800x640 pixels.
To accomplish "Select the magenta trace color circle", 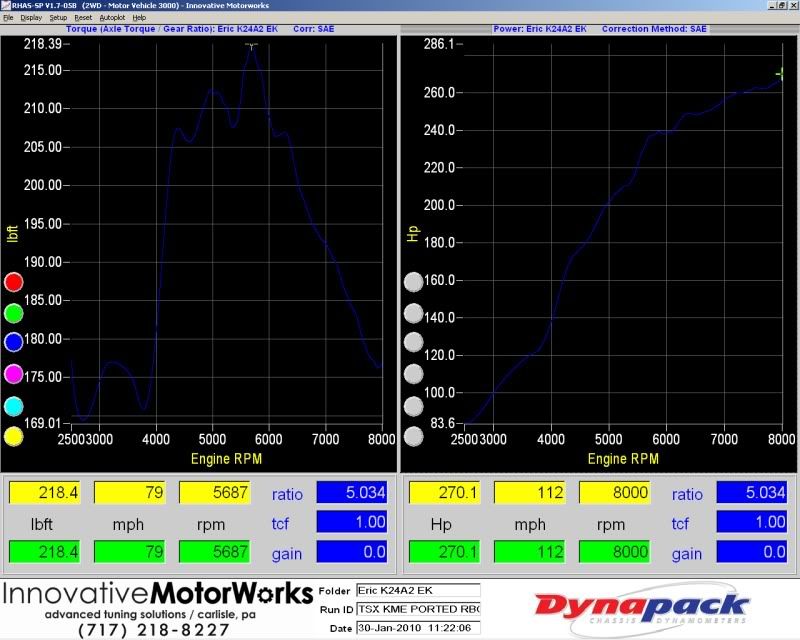I will 14,374.
